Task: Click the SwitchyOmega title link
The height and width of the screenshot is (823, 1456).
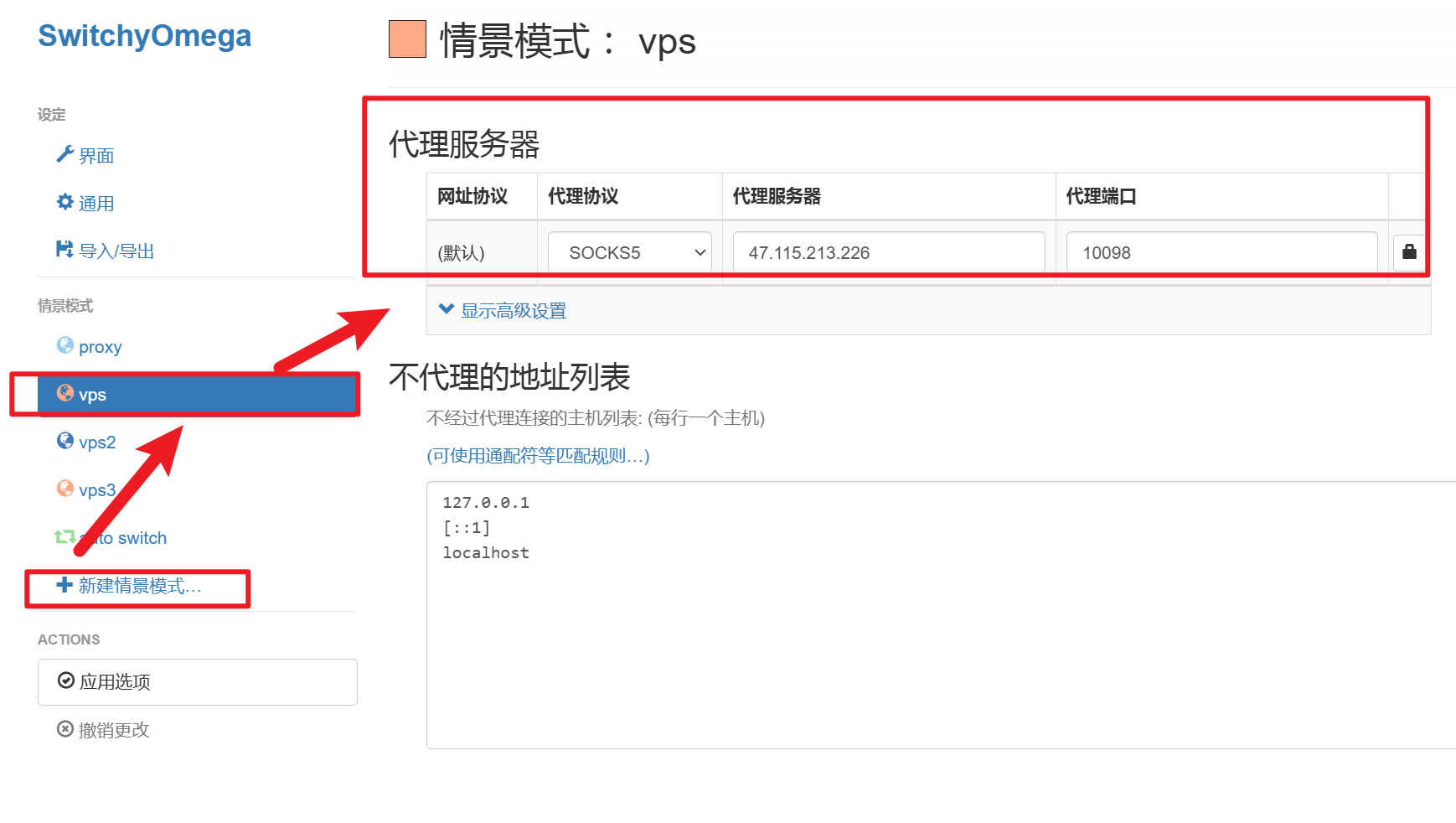Action: click(x=144, y=36)
